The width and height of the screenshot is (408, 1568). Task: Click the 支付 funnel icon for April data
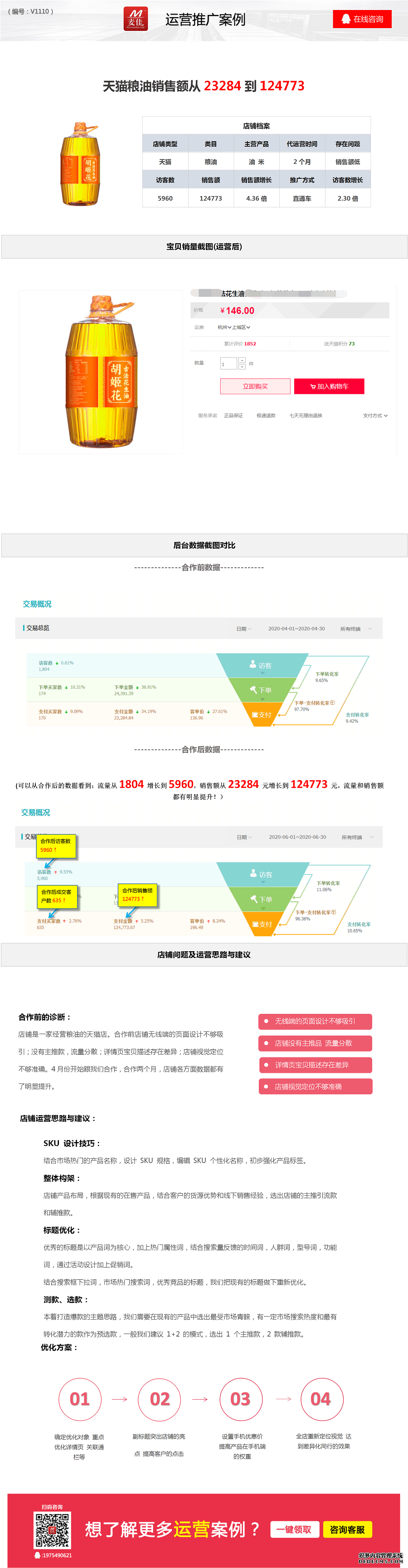click(x=255, y=715)
